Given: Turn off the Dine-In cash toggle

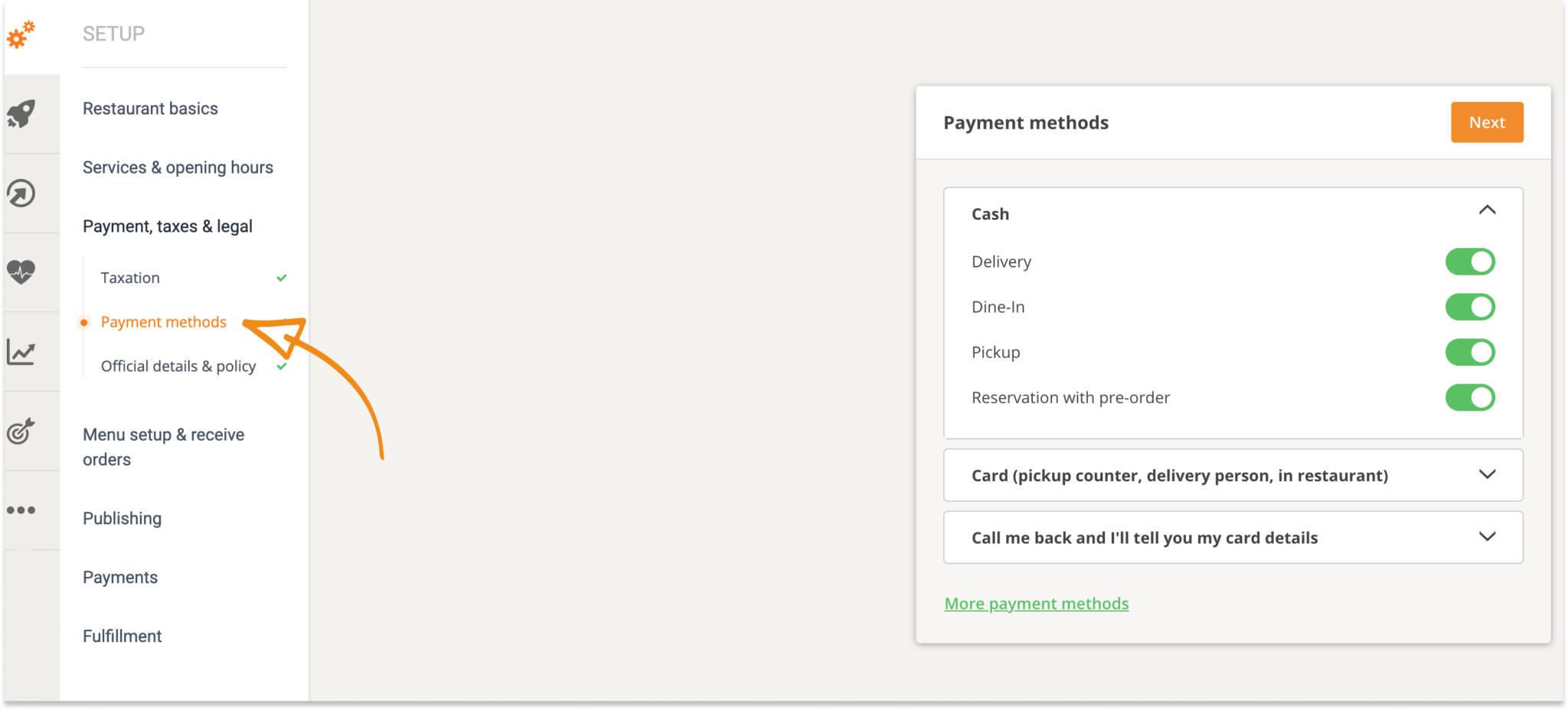Looking at the screenshot, I should (1470, 307).
